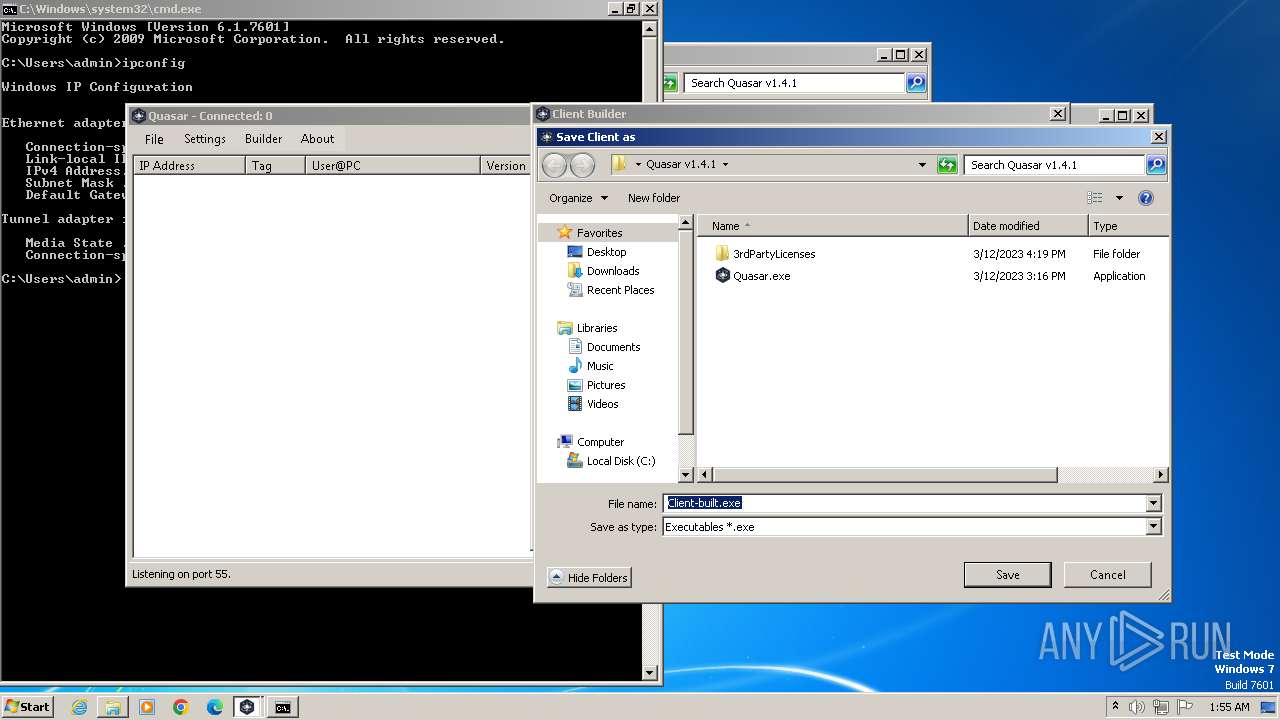The height and width of the screenshot is (720, 1280).
Task: Open the Start menu
Action: click(27, 707)
